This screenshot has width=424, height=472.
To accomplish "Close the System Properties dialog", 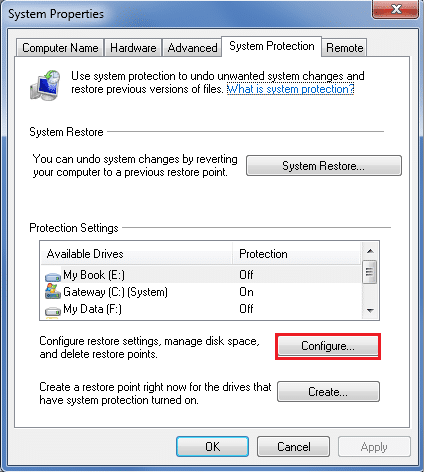I will (x=395, y=9).
